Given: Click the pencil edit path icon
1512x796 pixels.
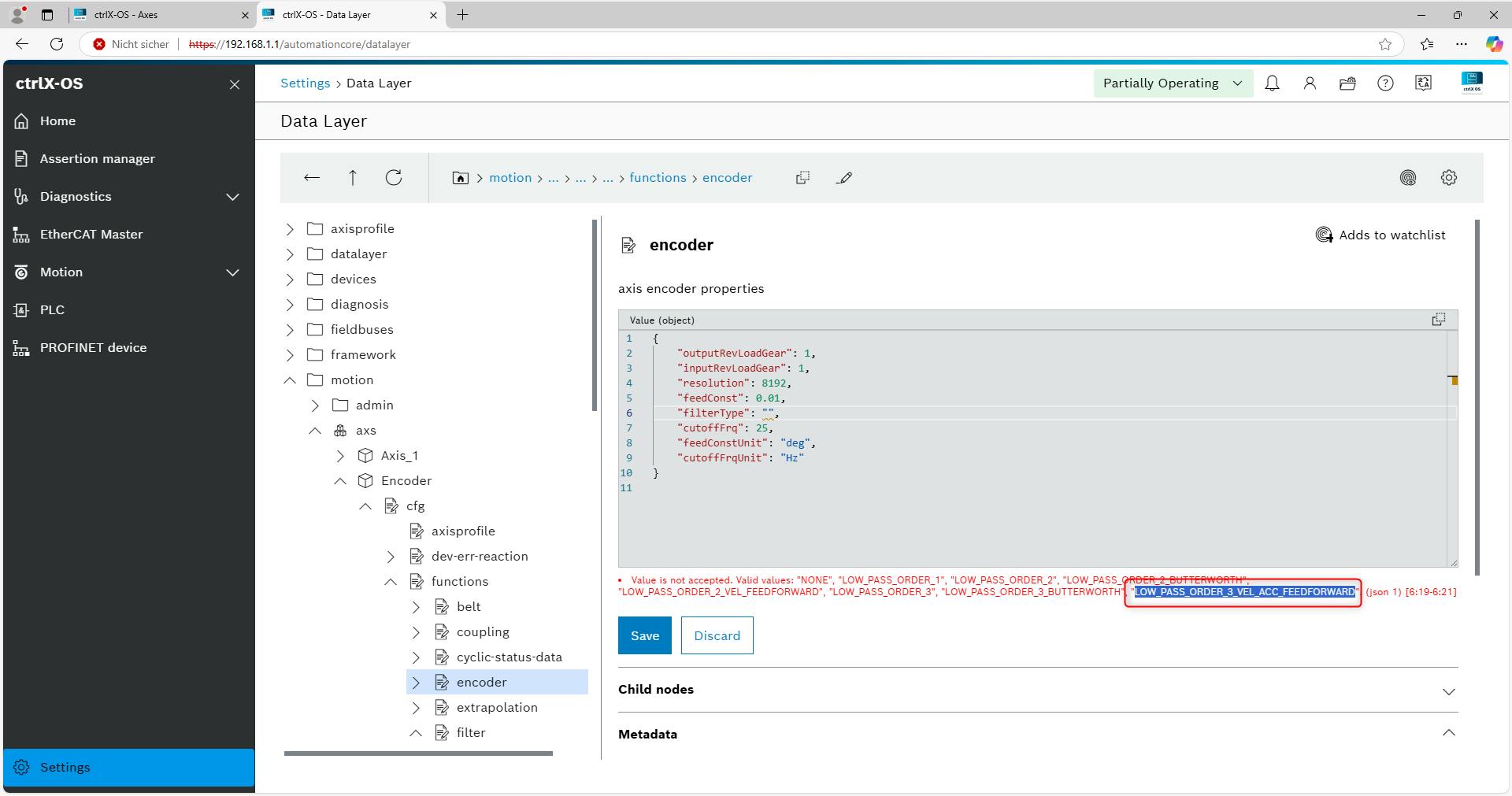Looking at the screenshot, I should (844, 178).
